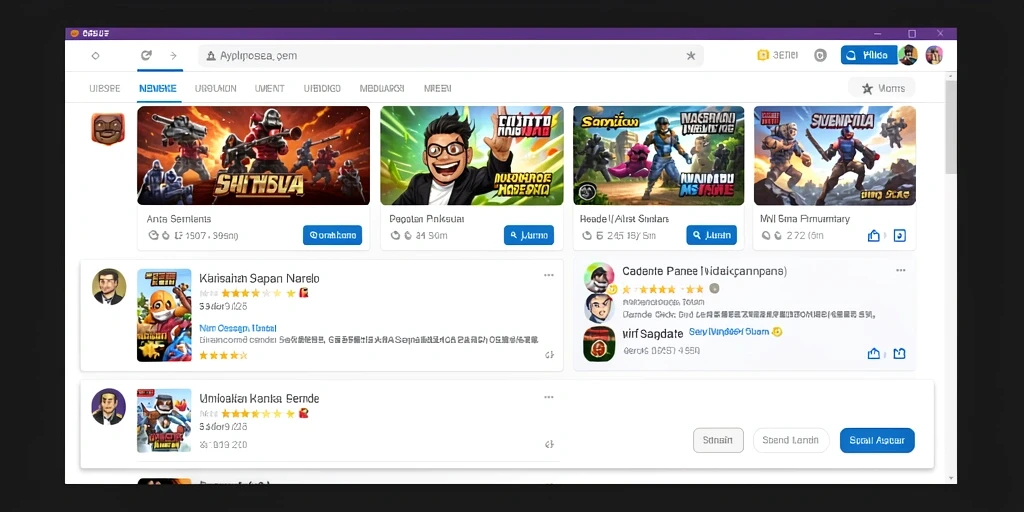The width and height of the screenshot is (1024, 512).
Task: Click the red app icon beside virf Sagdate
Action: (599, 344)
